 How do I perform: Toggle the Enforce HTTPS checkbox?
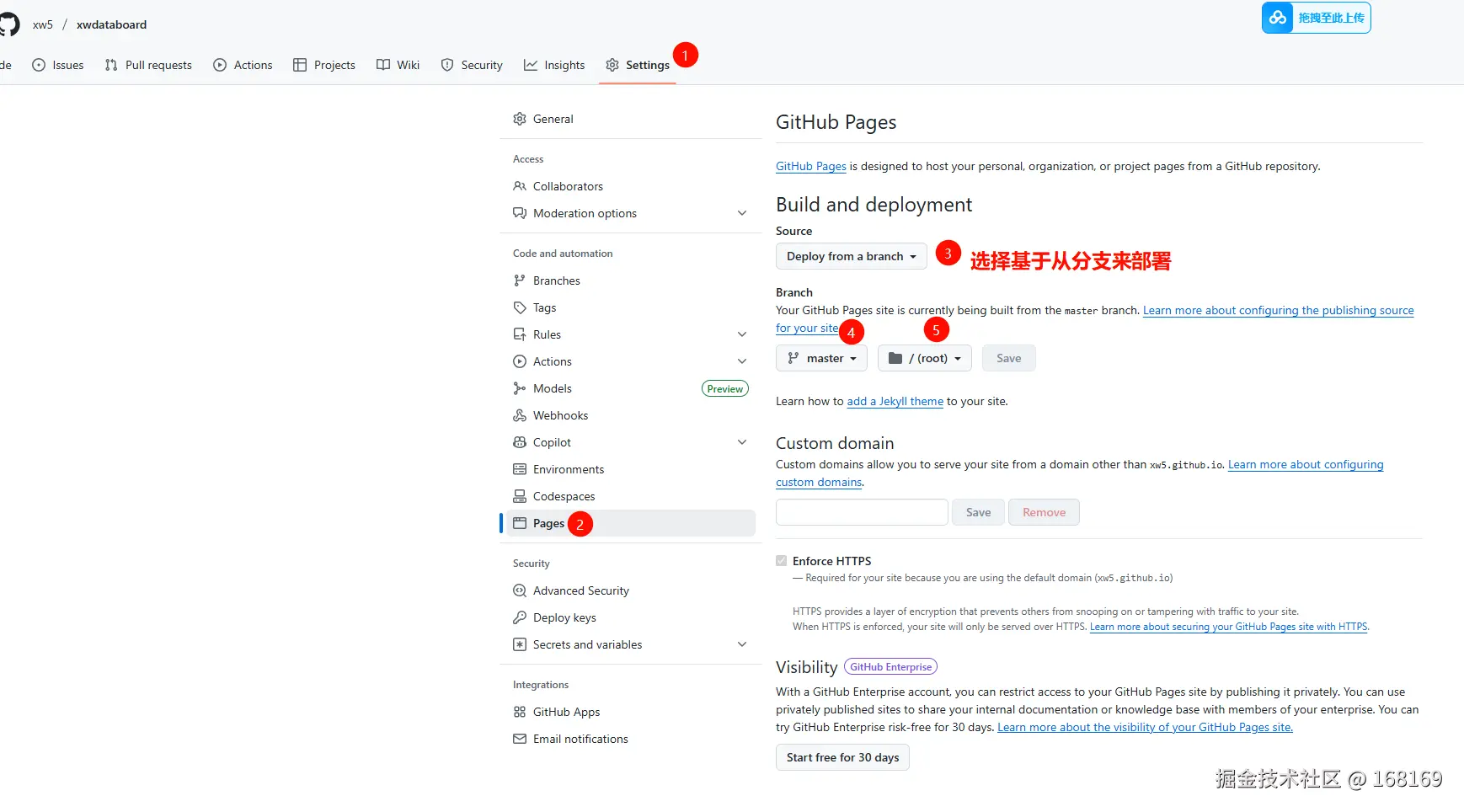[x=782, y=561]
